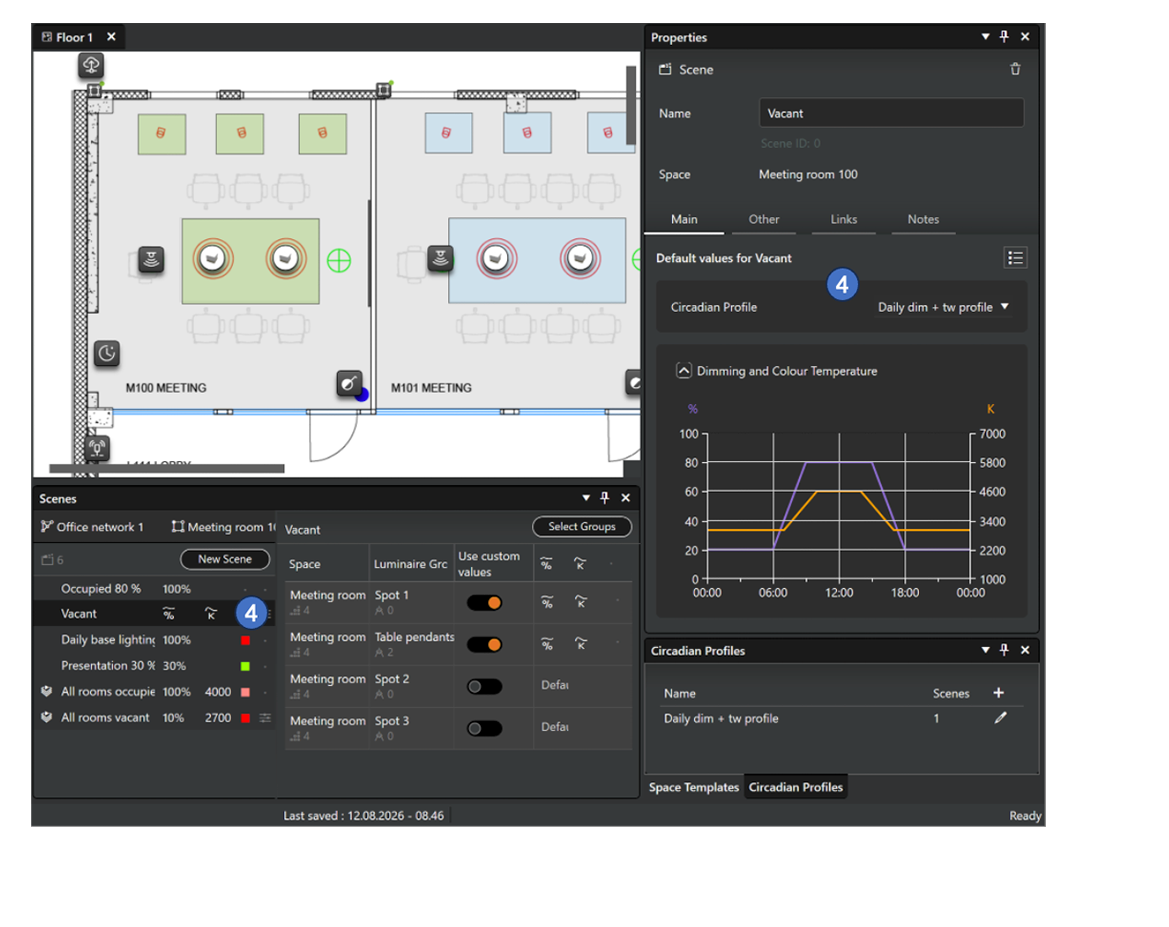Click the Office network 1 breadcrumb
Image resolution: width=1169 pixels, height=927 pixels.
coord(92,527)
